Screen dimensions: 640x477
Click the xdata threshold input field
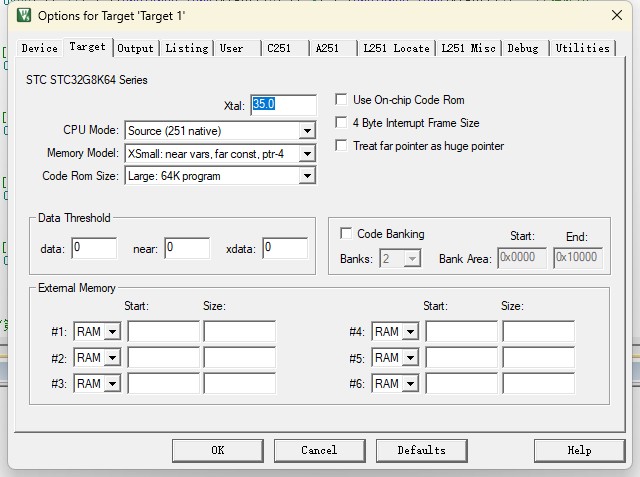(x=285, y=248)
